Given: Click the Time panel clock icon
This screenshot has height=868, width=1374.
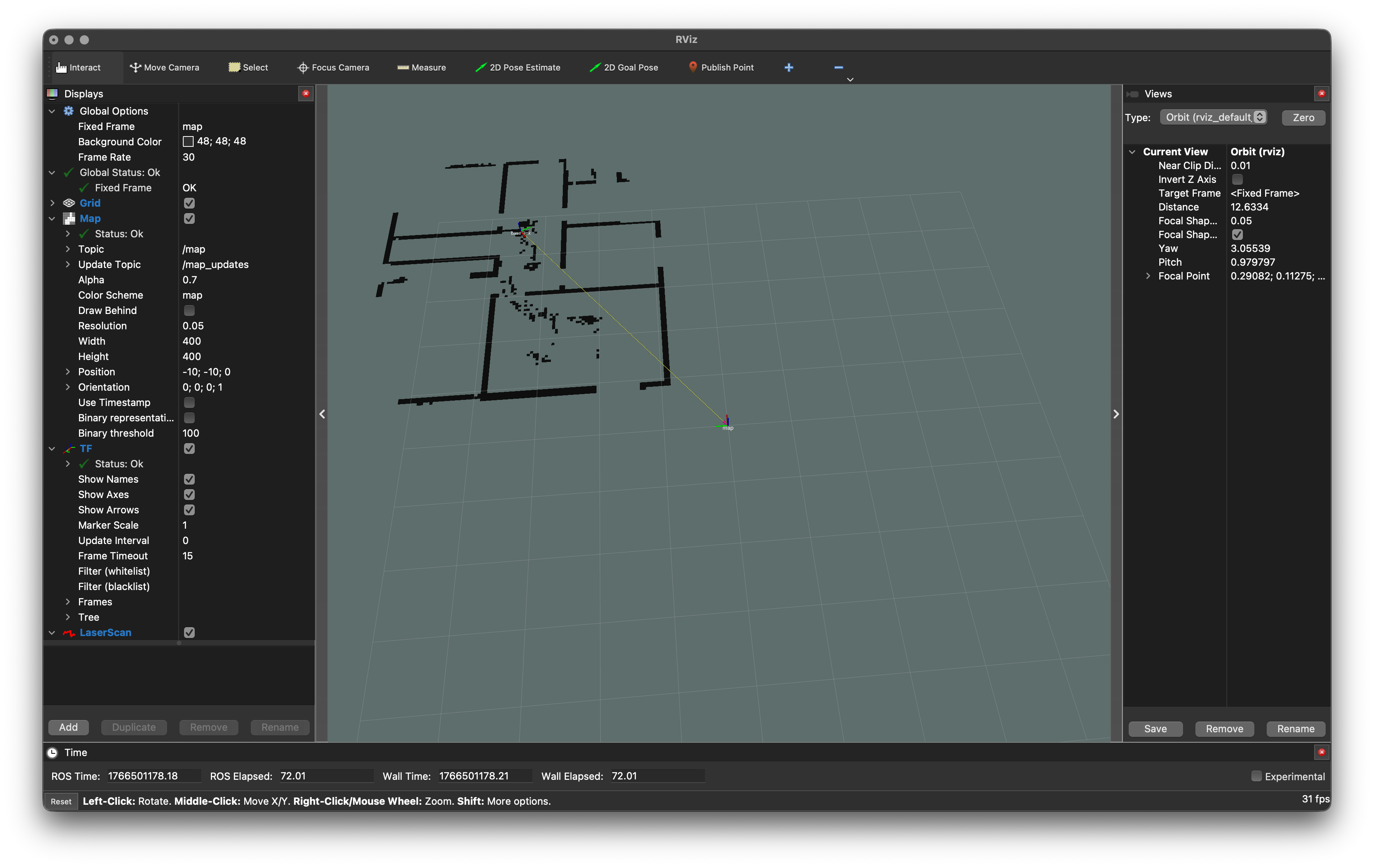Looking at the screenshot, I should (53, 752).
